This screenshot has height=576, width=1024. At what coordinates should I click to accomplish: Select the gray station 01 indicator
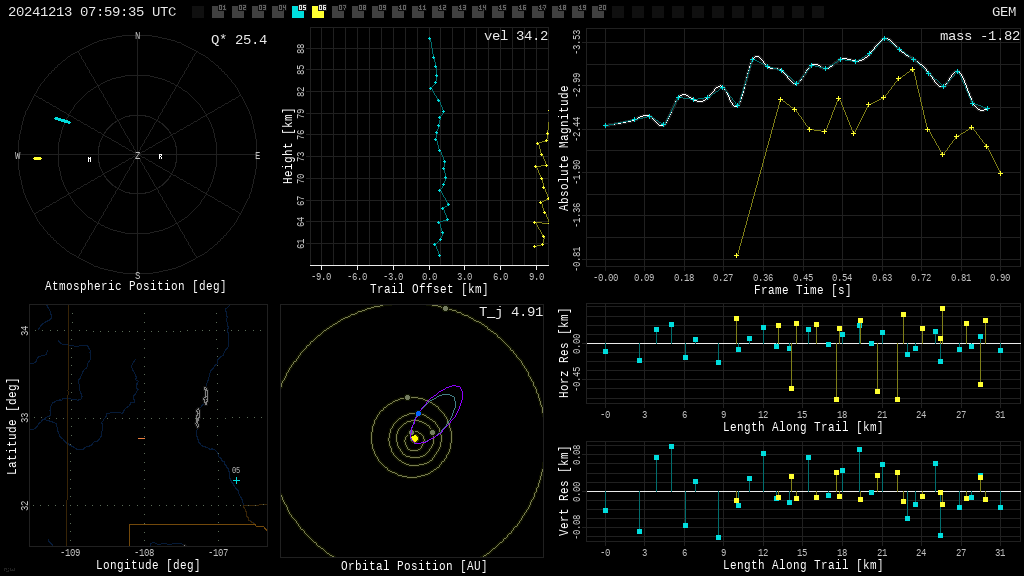click(218, 12)
